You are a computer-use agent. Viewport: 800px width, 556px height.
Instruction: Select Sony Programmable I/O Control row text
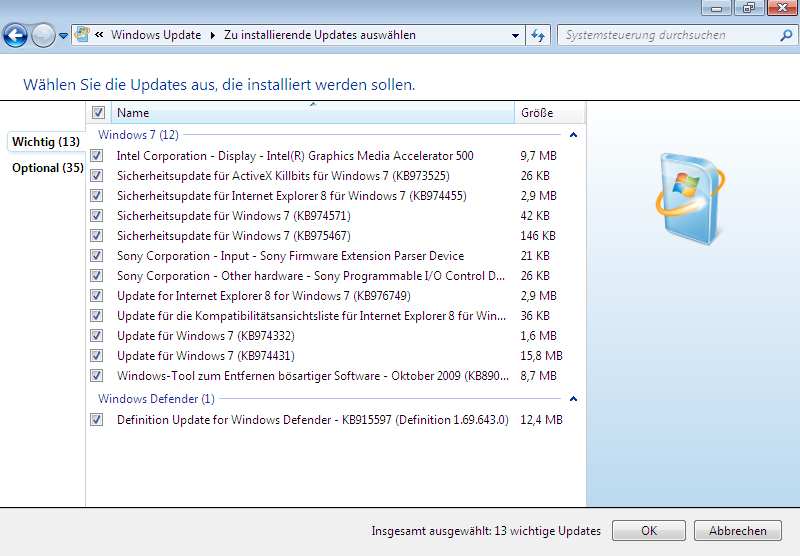[311, 276]
